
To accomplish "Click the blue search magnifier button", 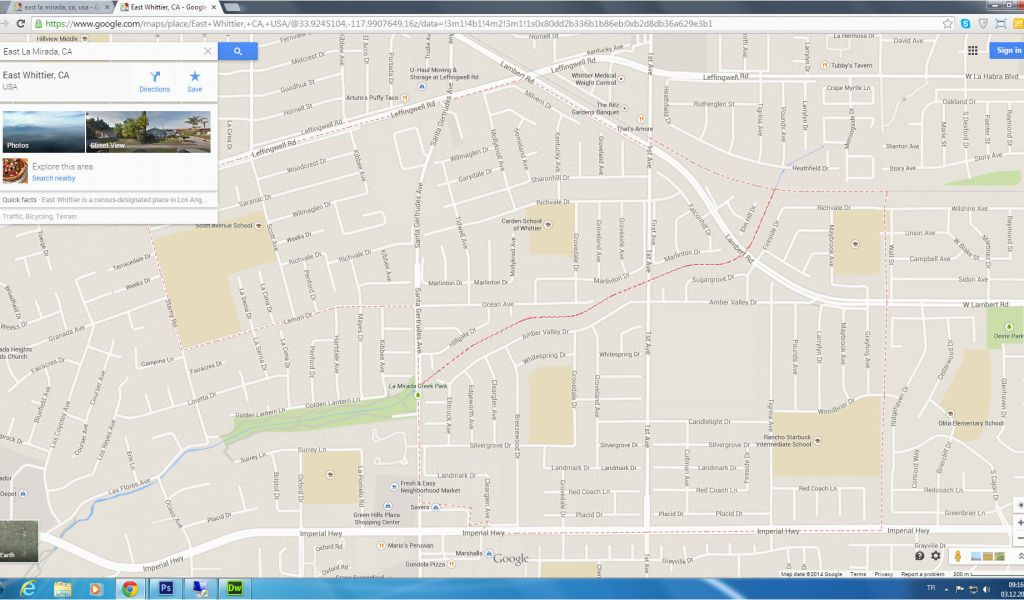I will tap(238, 51).
